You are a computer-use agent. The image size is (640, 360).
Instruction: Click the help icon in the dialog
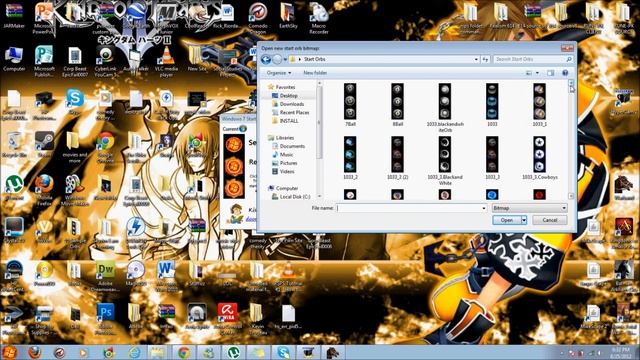565,73
